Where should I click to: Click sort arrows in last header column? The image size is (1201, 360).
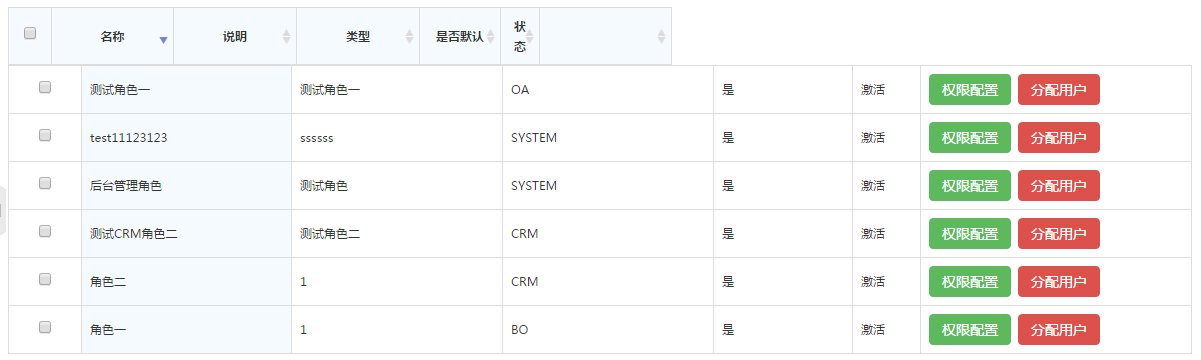pyautogui.click(x=661, y=36)
